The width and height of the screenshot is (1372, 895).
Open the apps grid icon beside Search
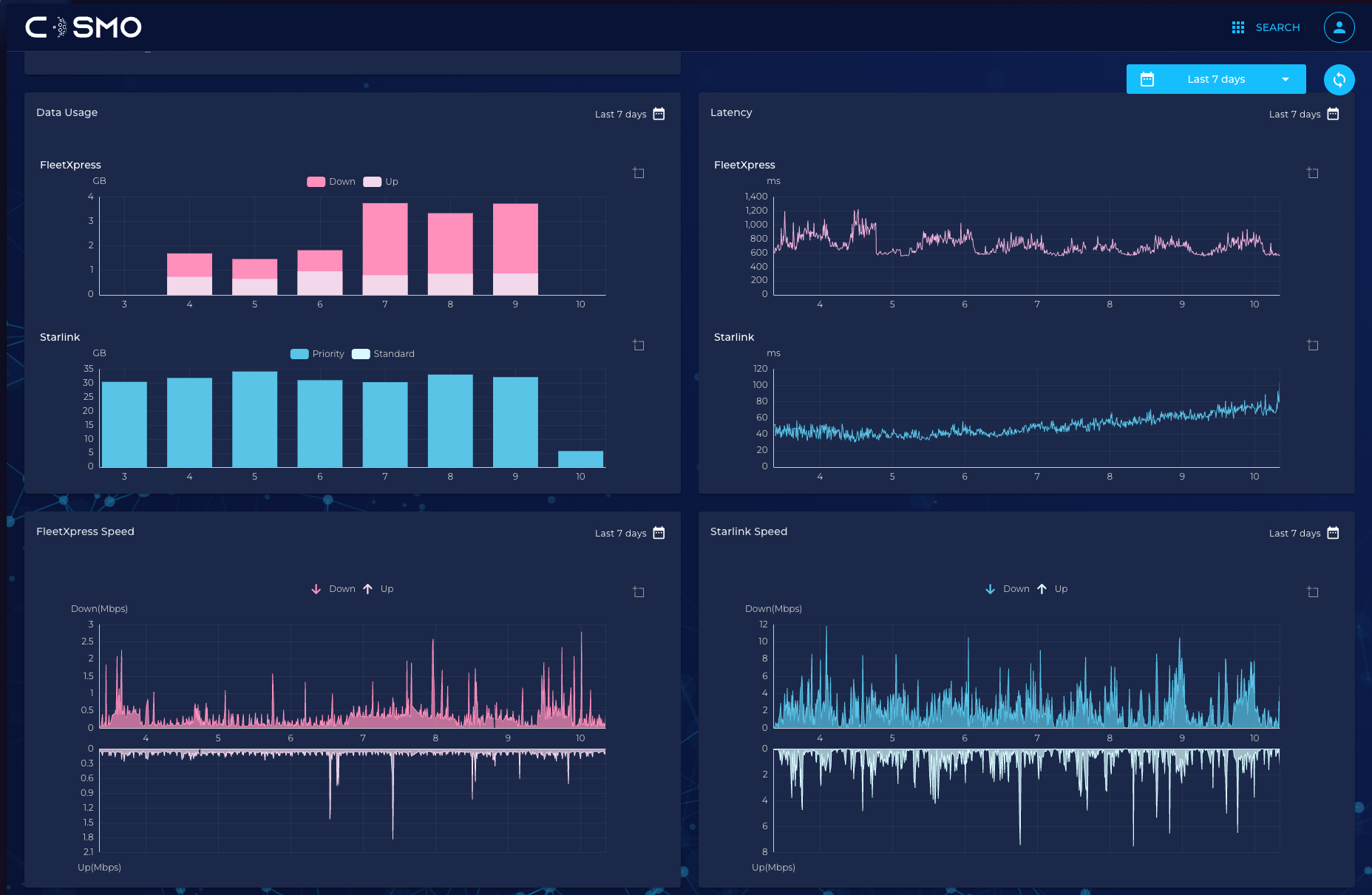pyautogui.click(x=1237, y=27)
